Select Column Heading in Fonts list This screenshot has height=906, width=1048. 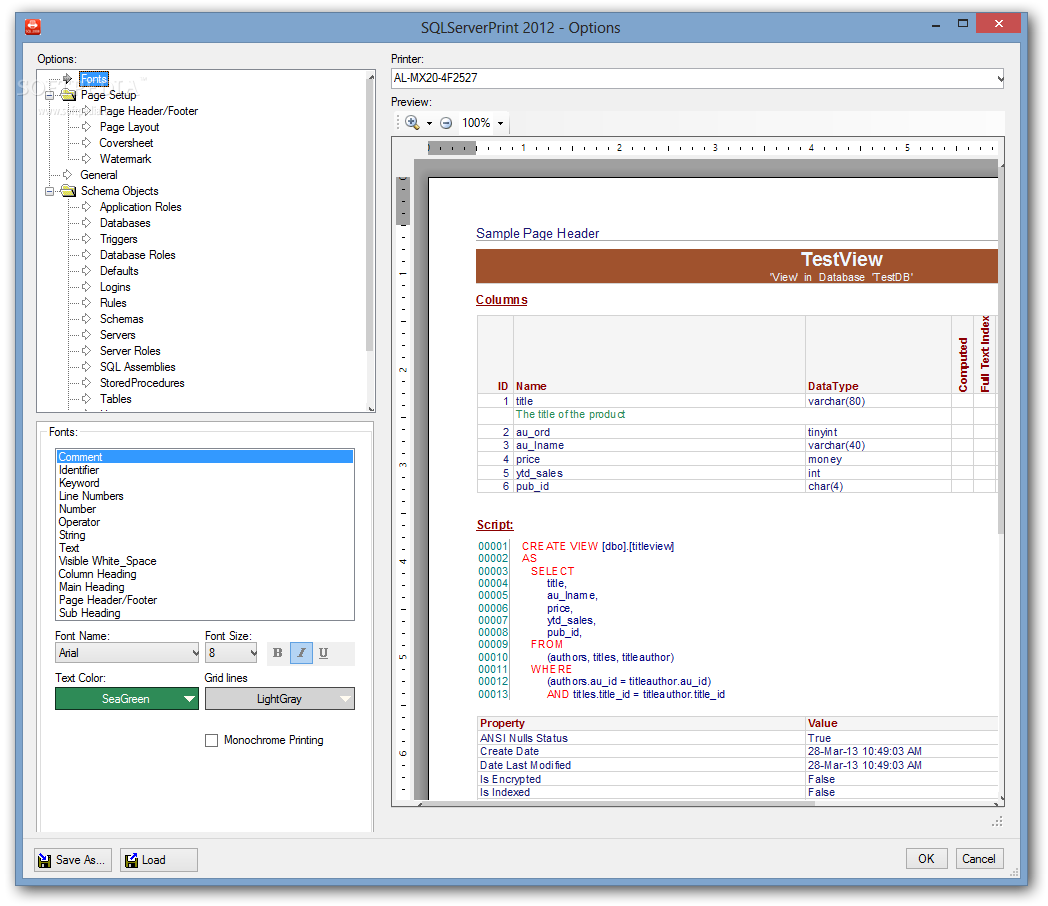(205, 575)
